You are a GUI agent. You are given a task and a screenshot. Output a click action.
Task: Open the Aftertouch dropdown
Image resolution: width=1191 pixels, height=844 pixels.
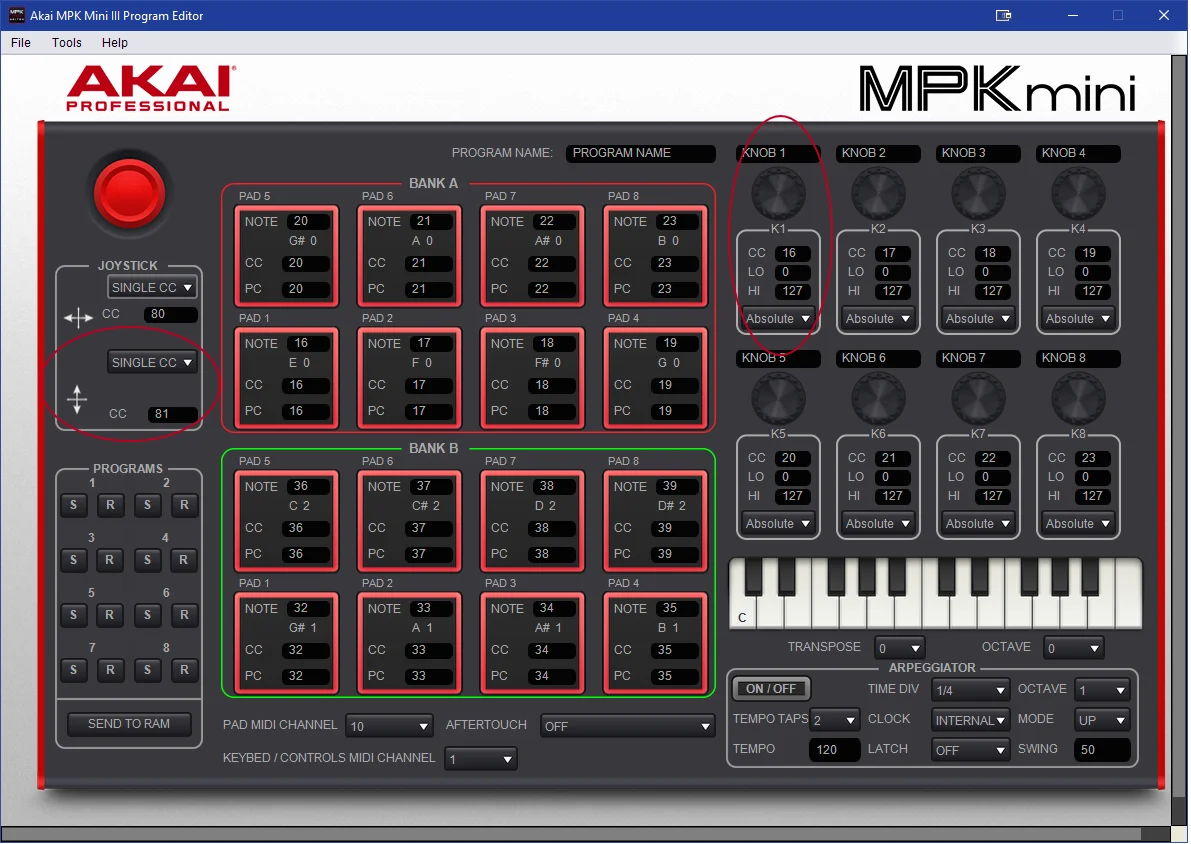627,727
